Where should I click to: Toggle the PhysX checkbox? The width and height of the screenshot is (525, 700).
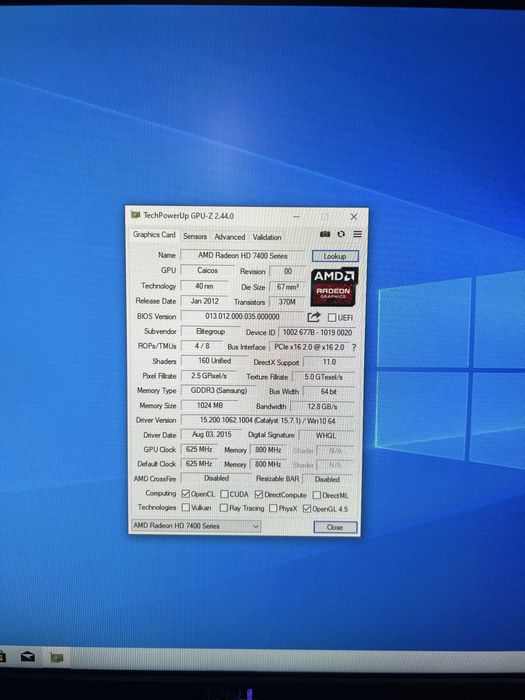(x=273, y=508)
